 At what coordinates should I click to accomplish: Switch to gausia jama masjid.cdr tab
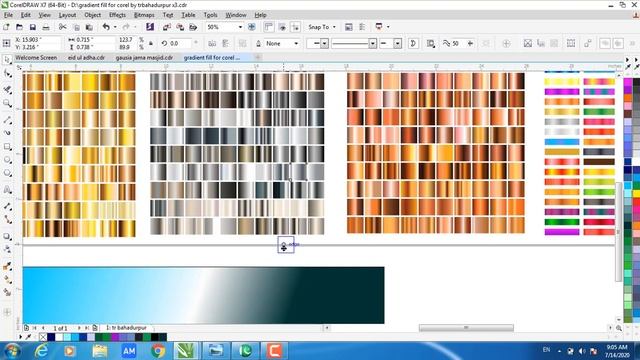tap(144, 58)
